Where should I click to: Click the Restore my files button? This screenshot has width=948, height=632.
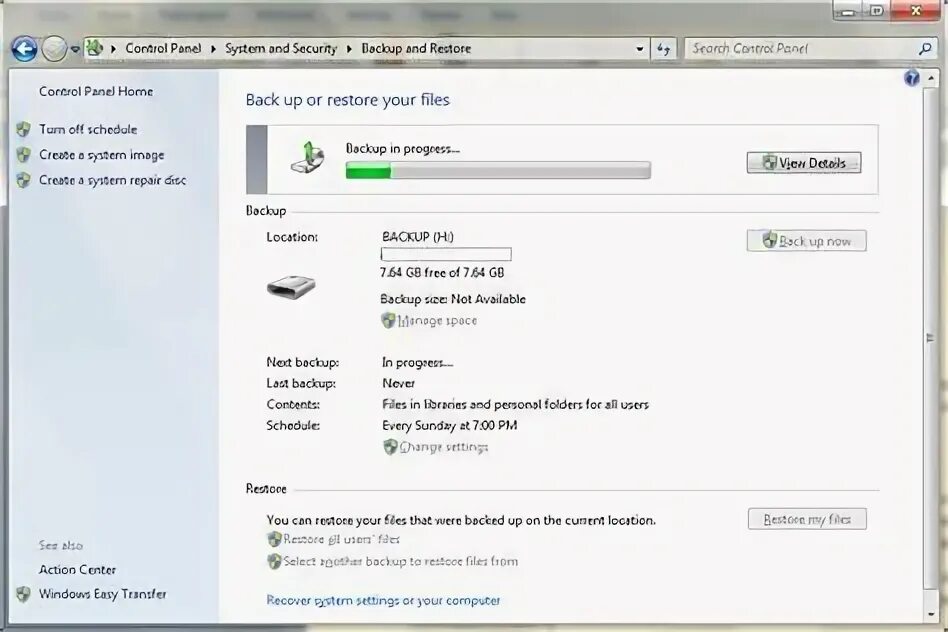tap(807, 519)
